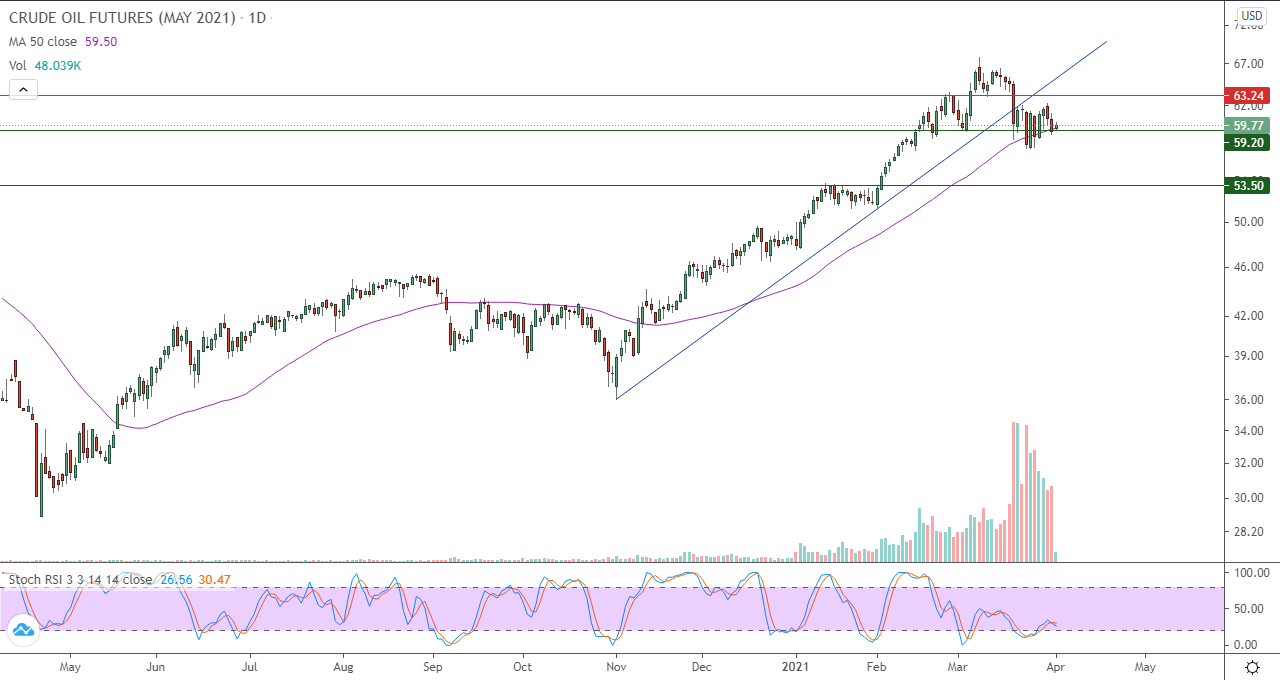Screen dimensions: 1280x680
Task: Select the Vol 48.039K indicator legend
Action: coord(45,65)
